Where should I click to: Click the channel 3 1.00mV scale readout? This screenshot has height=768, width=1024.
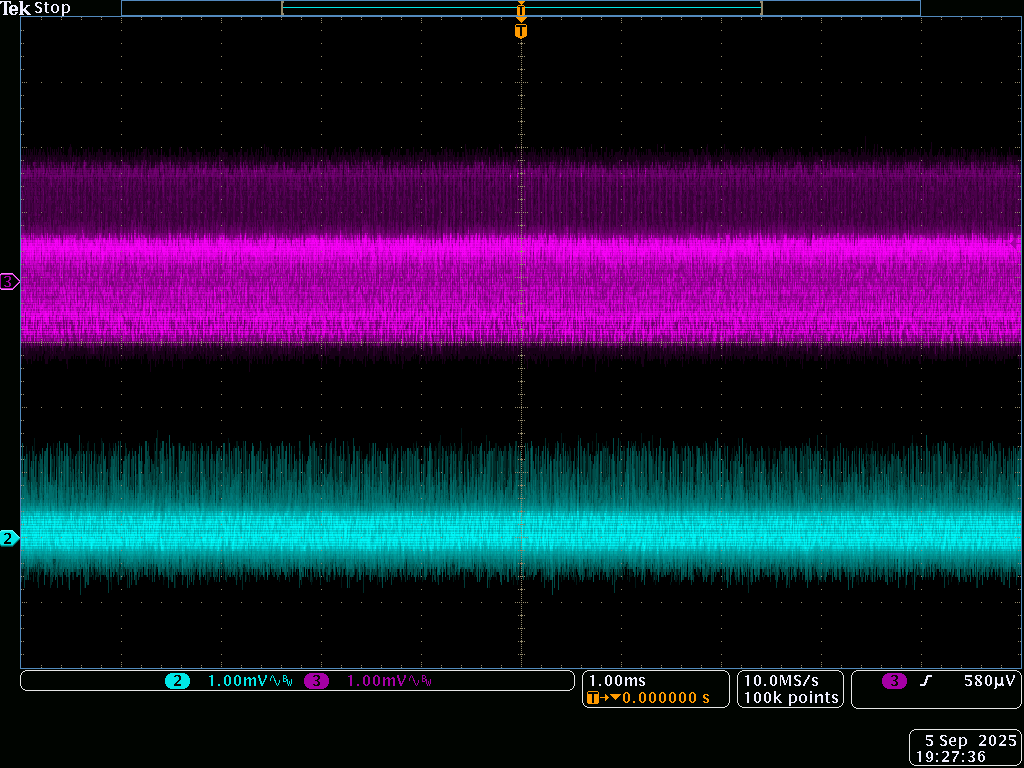[x=377, y=681]
